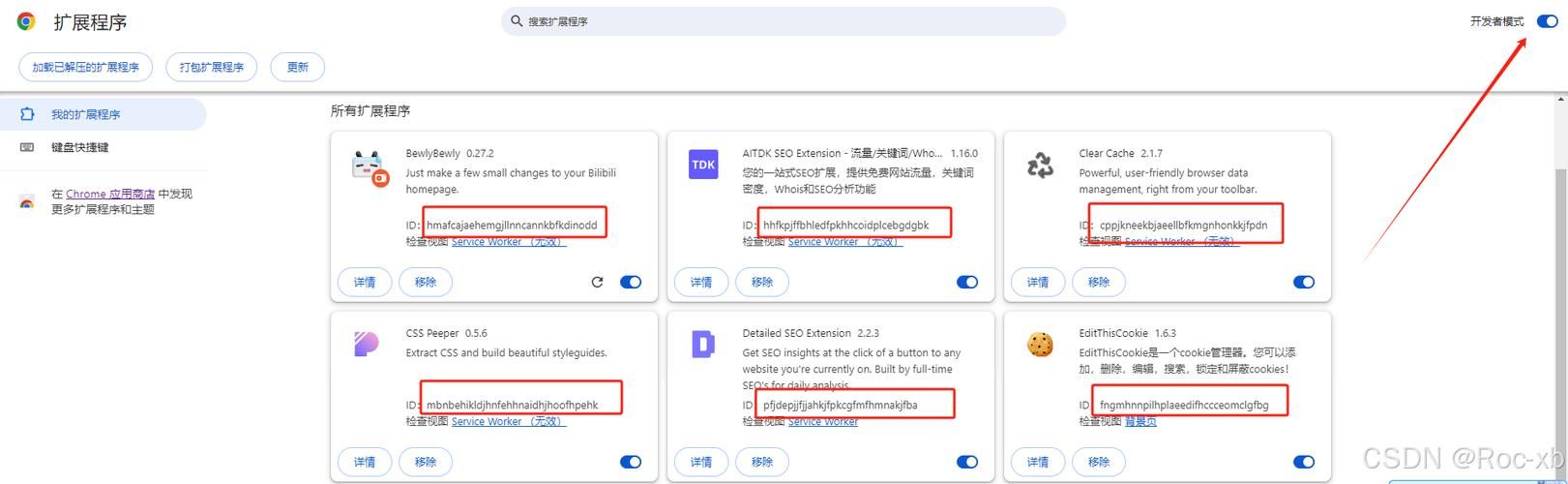Click the Detailed SEO Extension icon
The image size is (1568, 484).
703,345
